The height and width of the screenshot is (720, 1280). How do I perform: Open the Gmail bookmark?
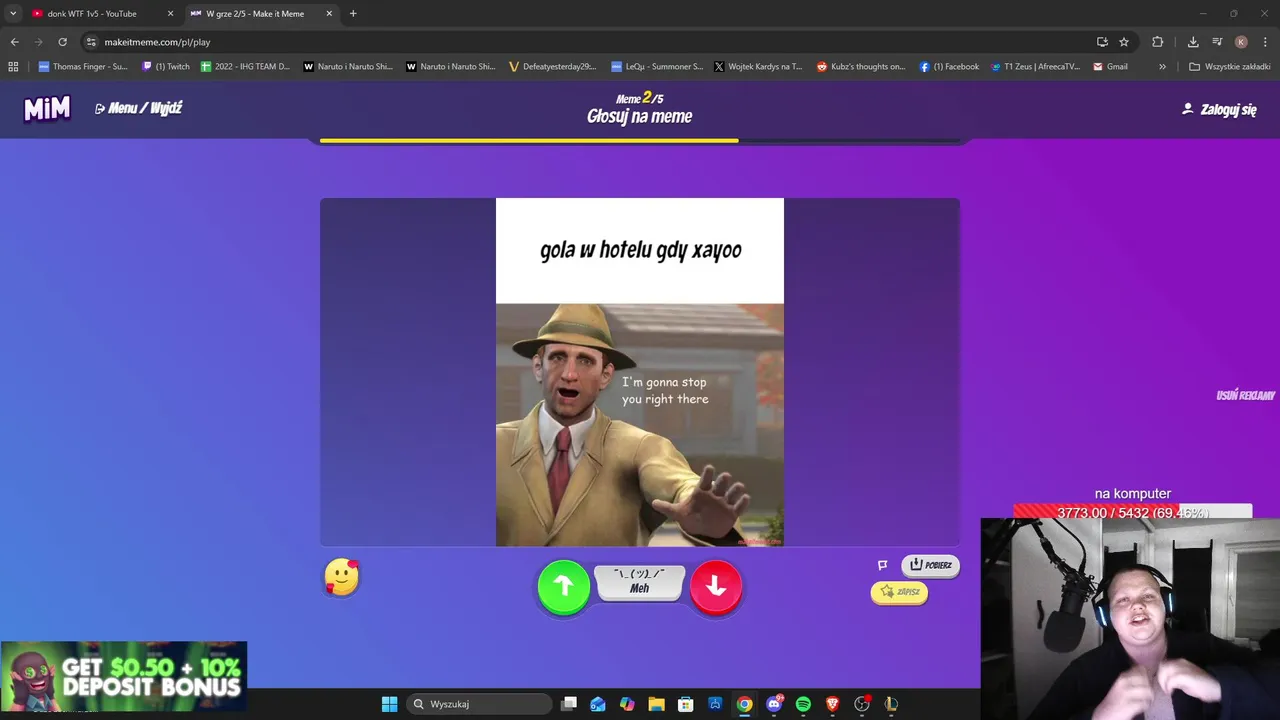pos(1110,67)
